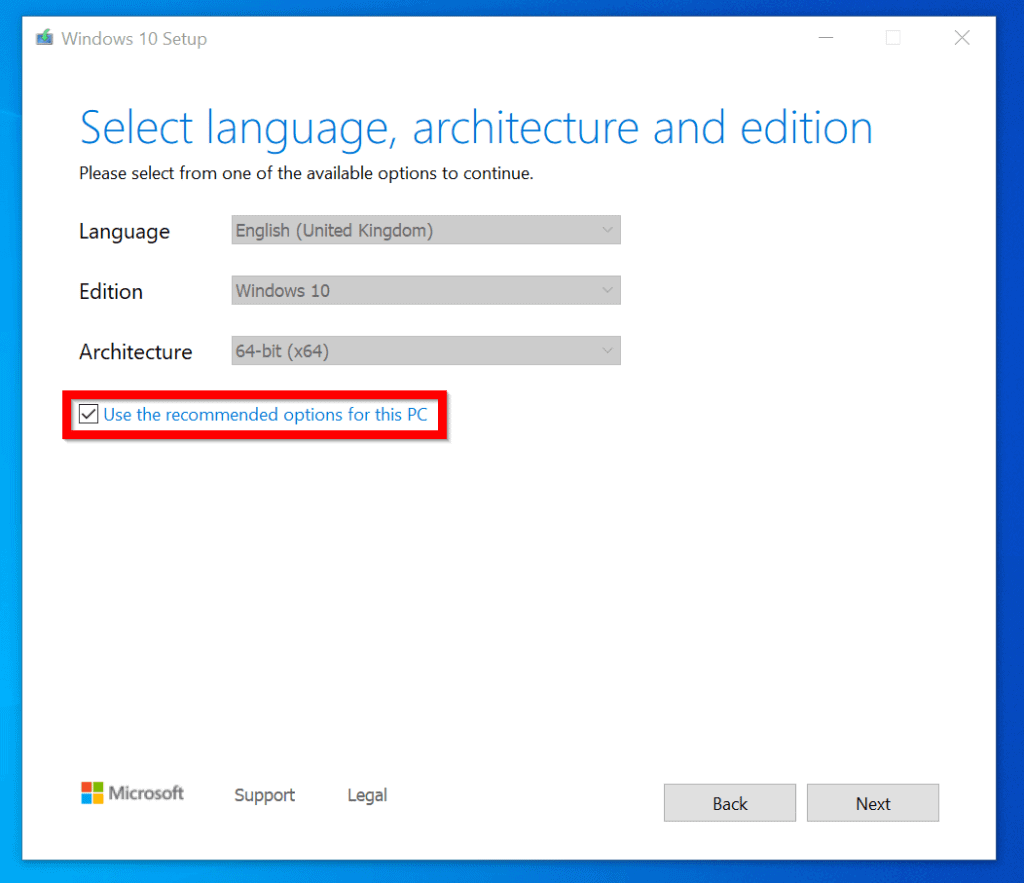Minimize the Windows 10 Setup window
This screenshot has height=883, width=1024.
[x=825, y=38]
